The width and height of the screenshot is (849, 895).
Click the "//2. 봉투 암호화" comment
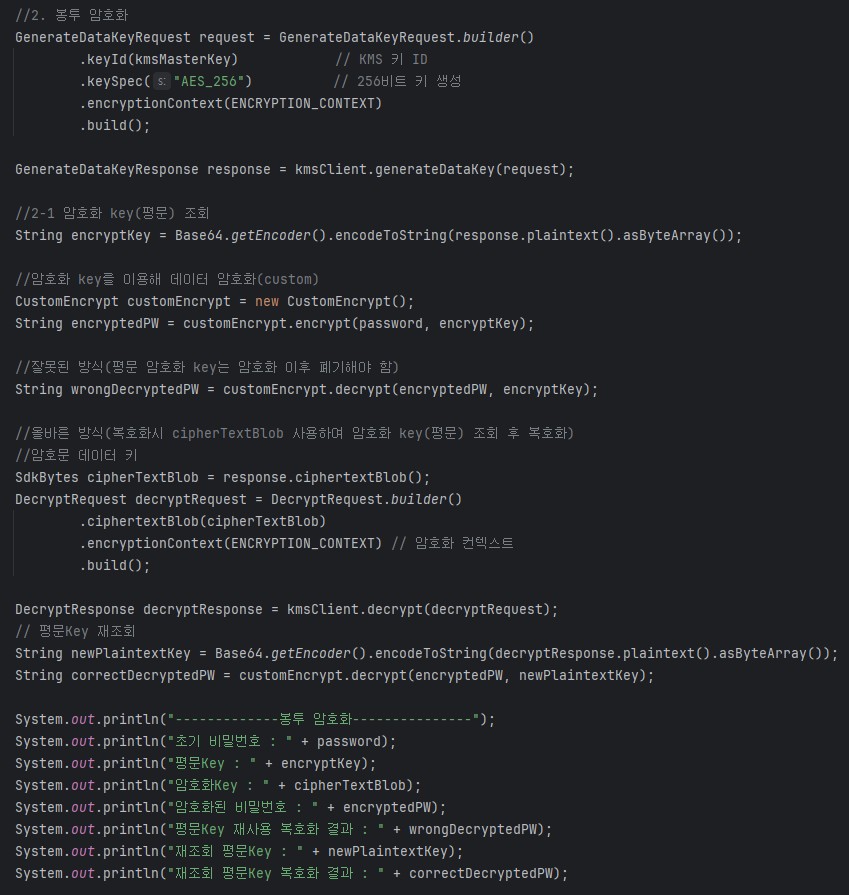pyautogui.click(x=71, y=15)
